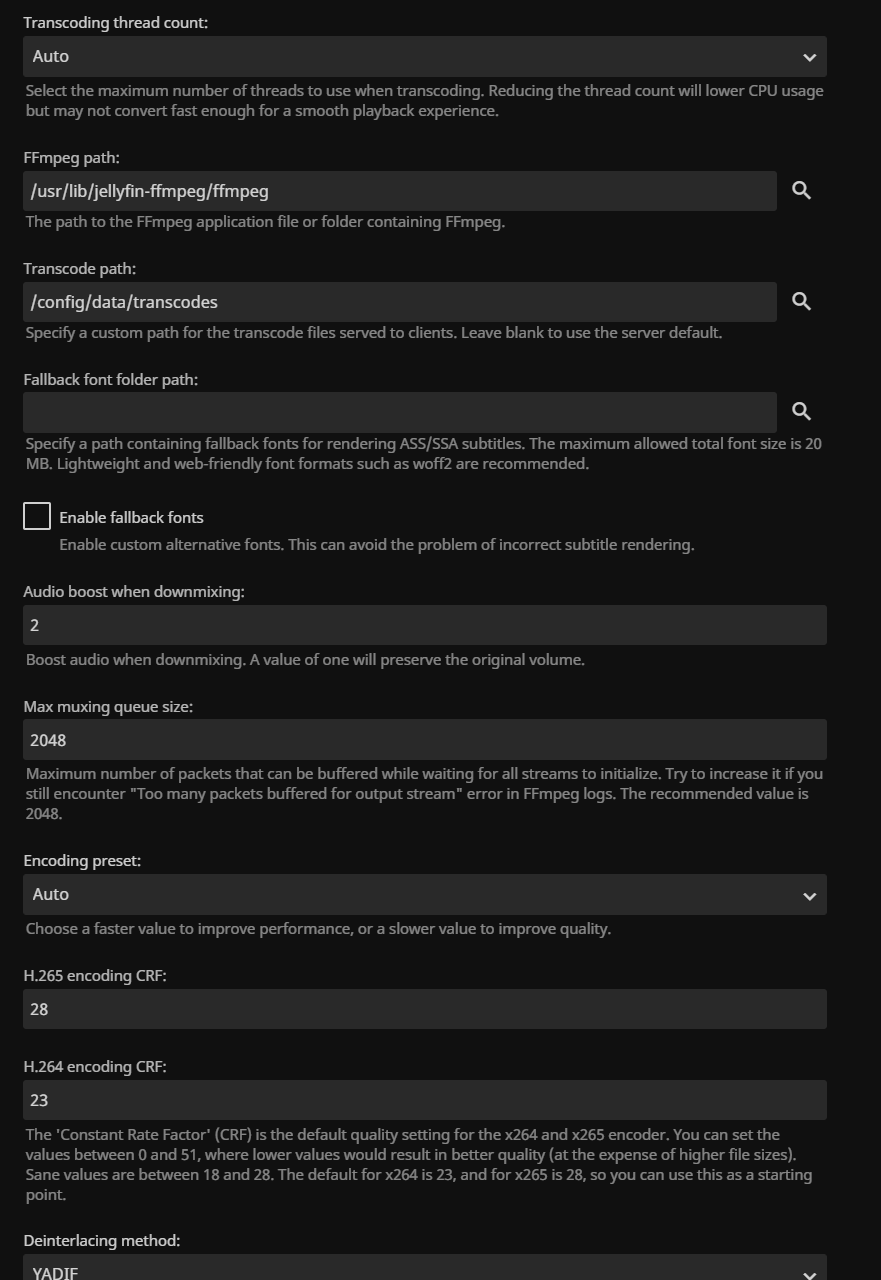881x1280 pixels.
Task: Click the Enable fallback fonts label
Action: coord(131,517)
